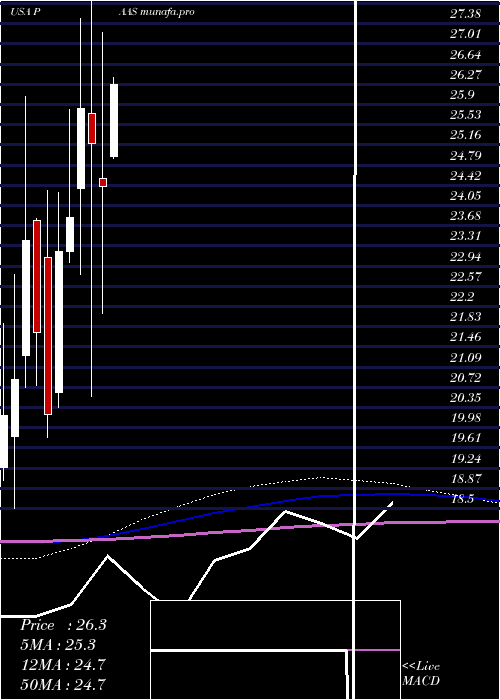This screenshot has height=700, width=500.
Task: Click the 19.98 price axis label
Action: pos(465,417)
